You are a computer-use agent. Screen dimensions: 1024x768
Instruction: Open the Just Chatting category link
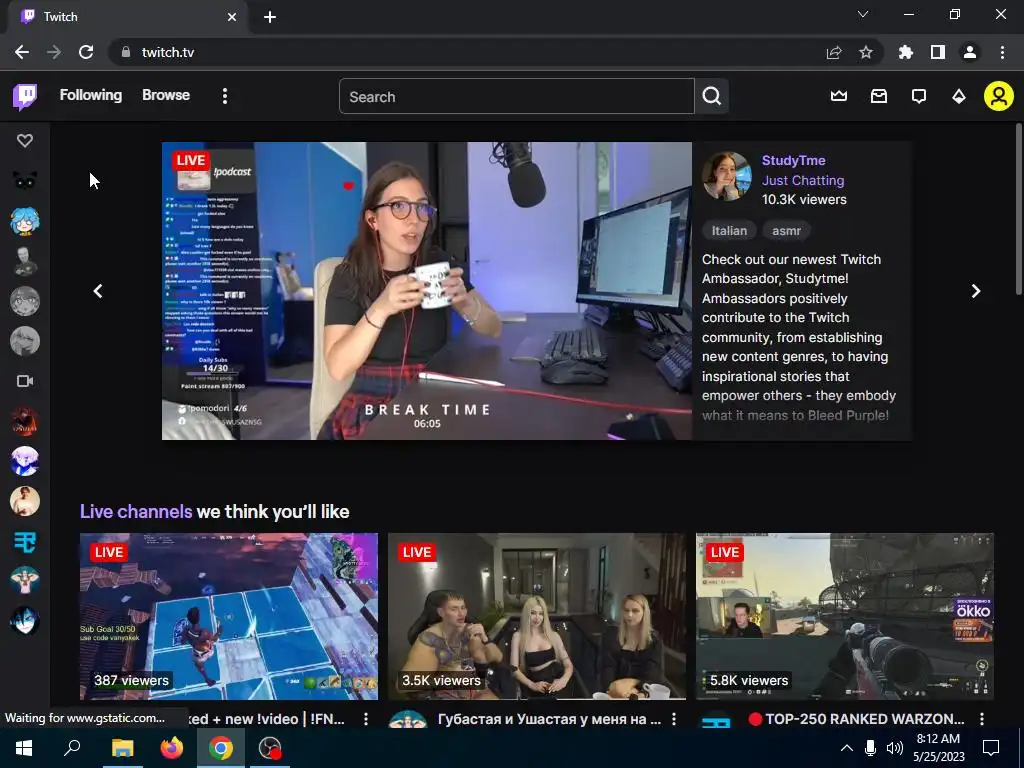(x=803, y=180)
